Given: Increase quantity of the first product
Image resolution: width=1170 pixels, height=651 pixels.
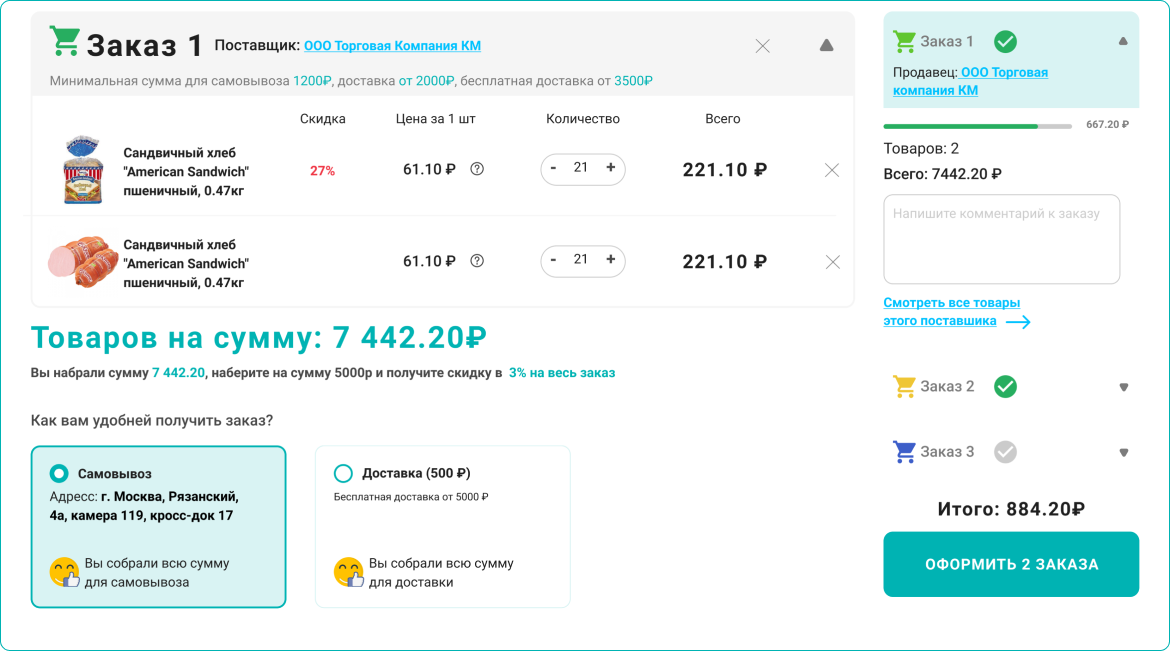Looking at the screenshot, I should point(610,168).
